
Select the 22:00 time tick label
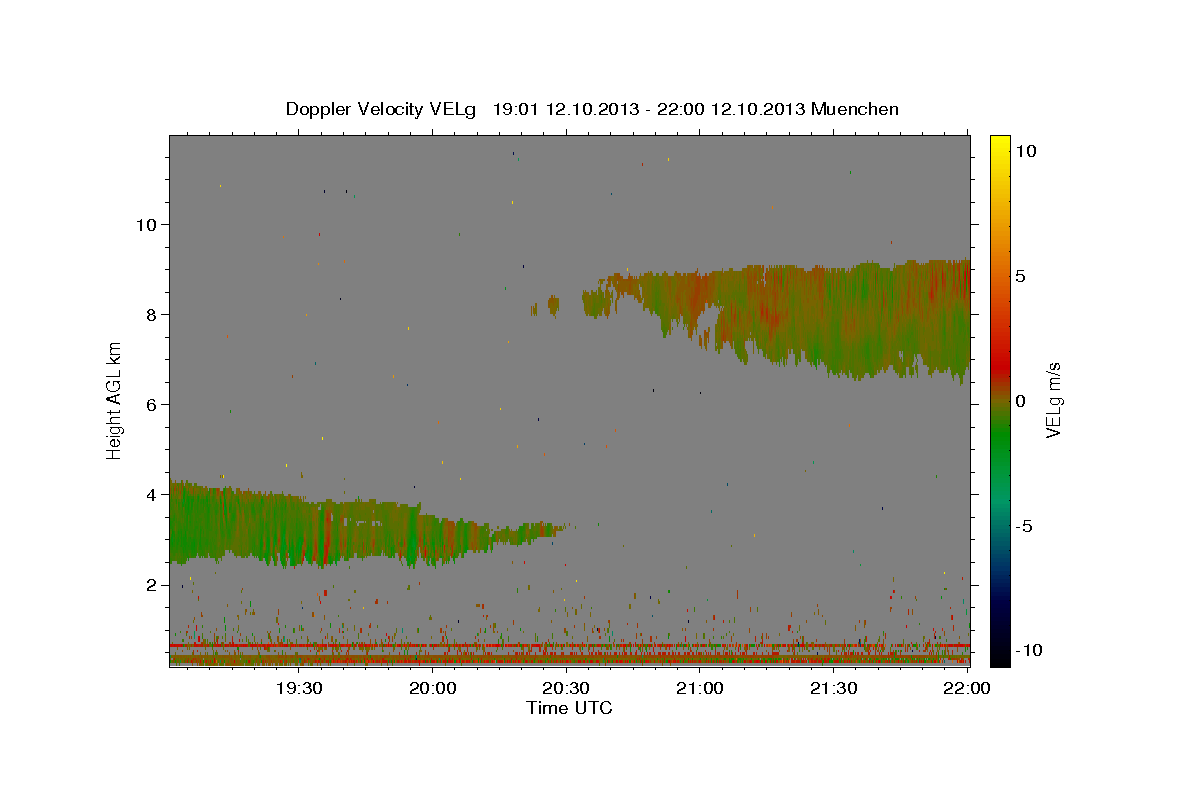(967, 688)
